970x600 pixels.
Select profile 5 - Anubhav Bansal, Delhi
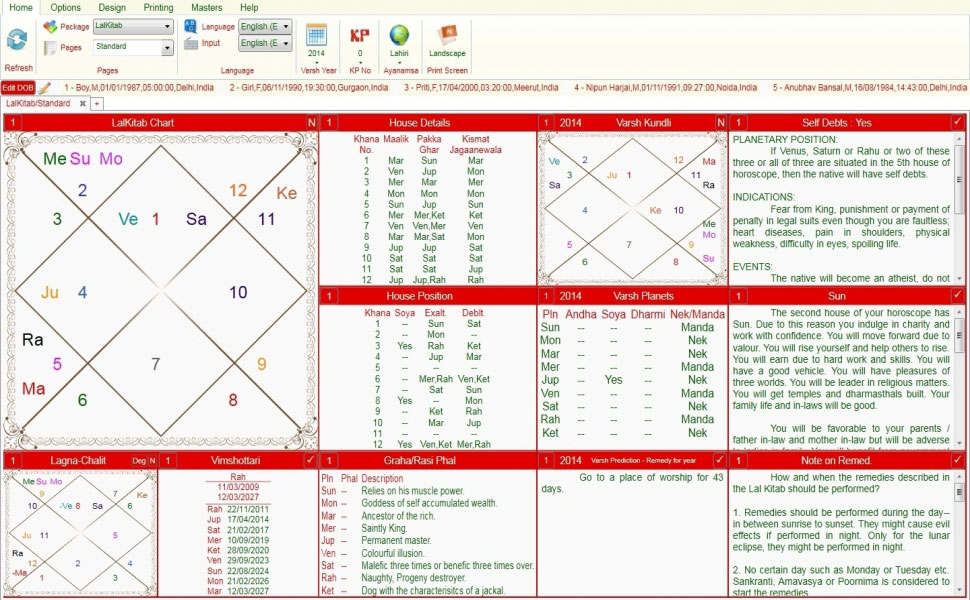tap(869, 88)
